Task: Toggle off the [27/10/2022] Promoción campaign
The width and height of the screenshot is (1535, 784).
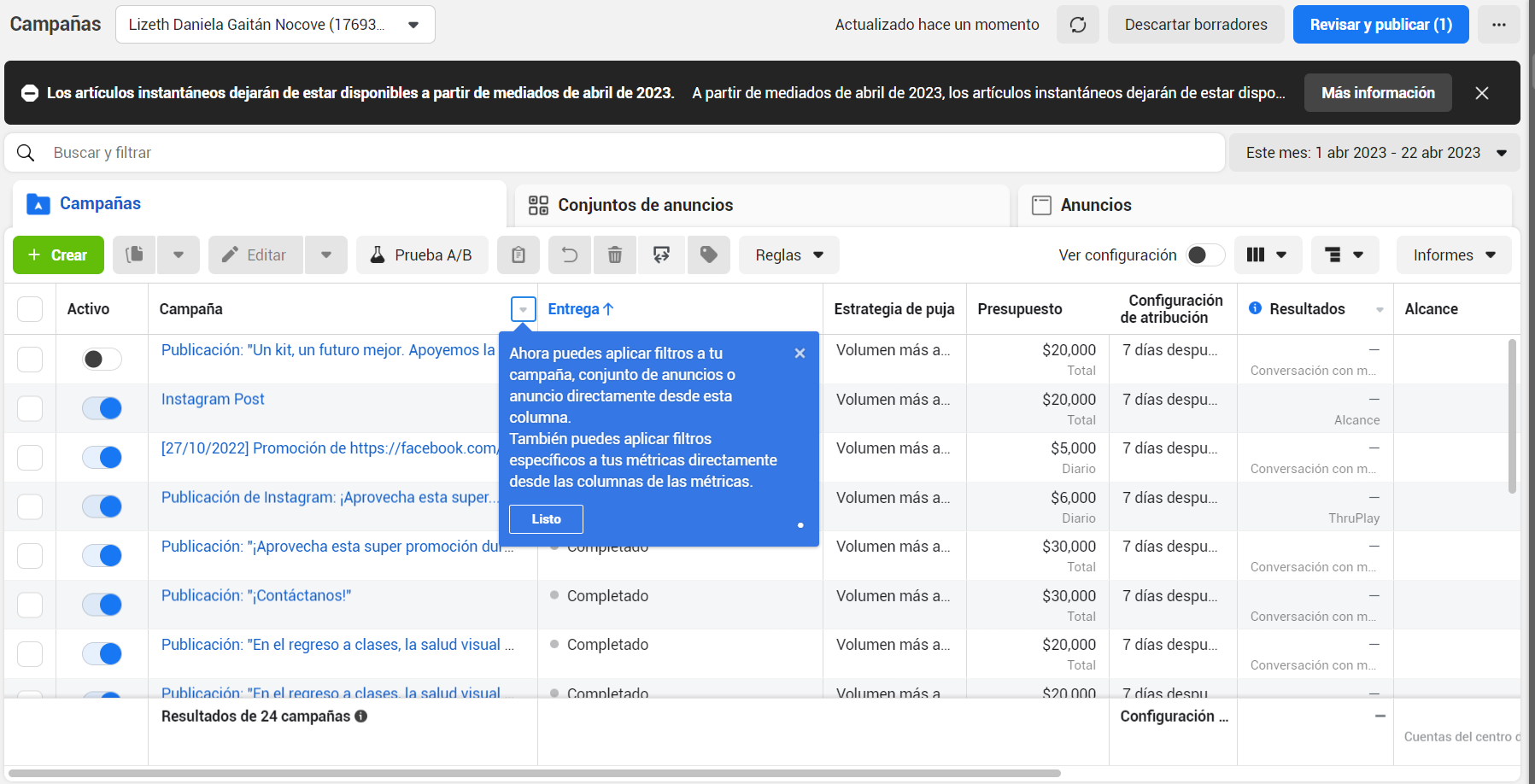Action: pos(102,457)
